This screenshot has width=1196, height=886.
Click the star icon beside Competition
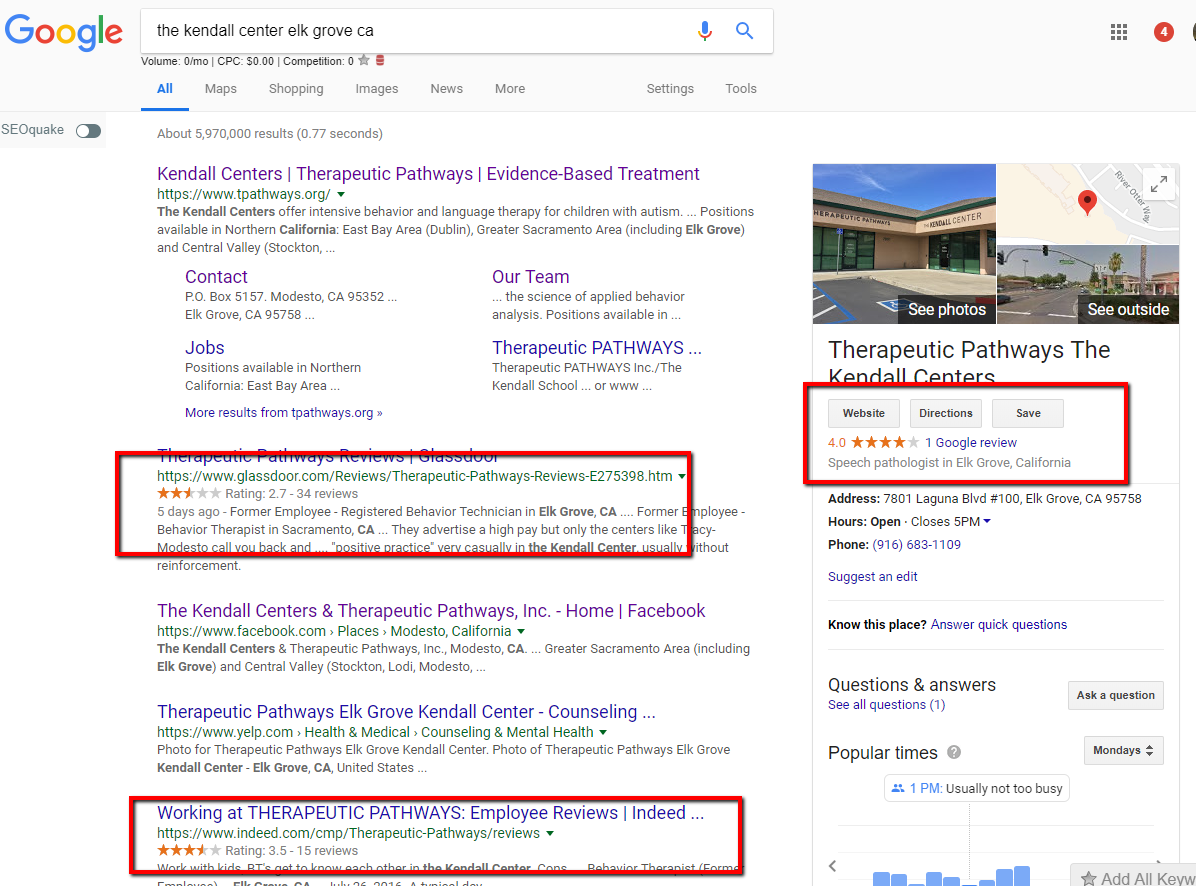click(x=364, y=60)
